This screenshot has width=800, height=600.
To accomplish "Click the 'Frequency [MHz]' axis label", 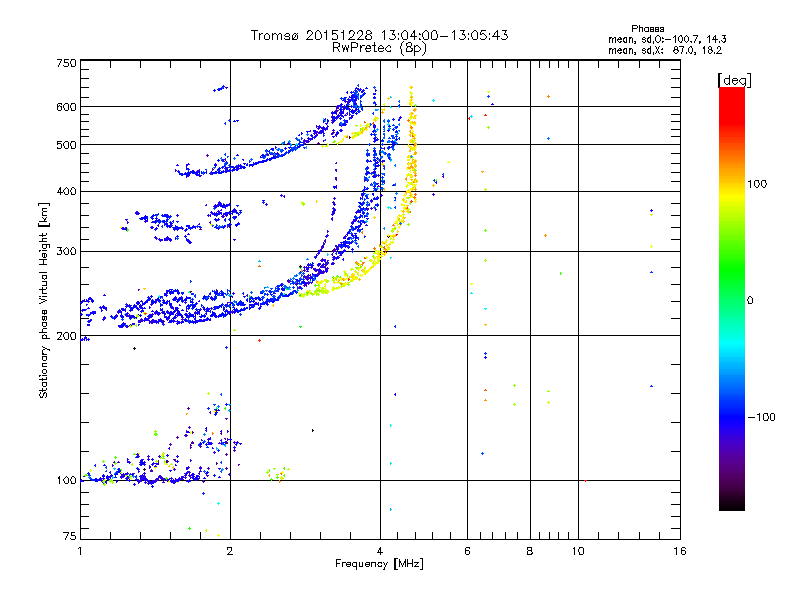I will pyautogui.click(x=379, y=564).
